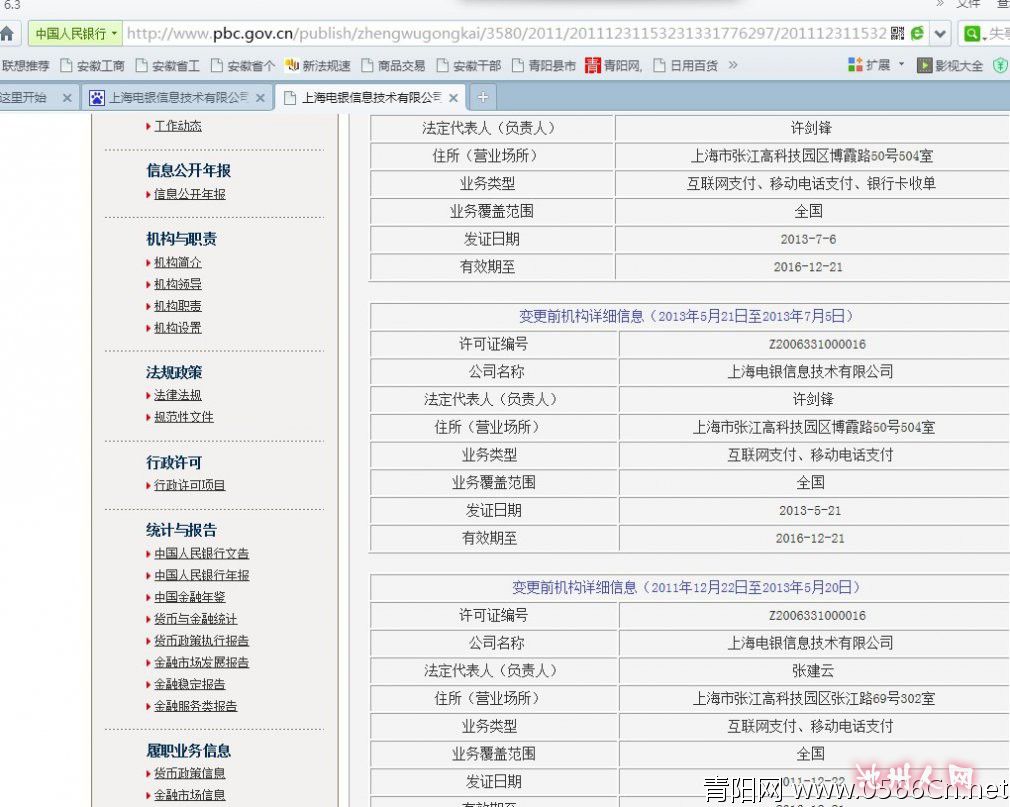This screenshot has height=807, width=1010.
Task: Open the 金融市场信息 link
Action: click(189, 795)
